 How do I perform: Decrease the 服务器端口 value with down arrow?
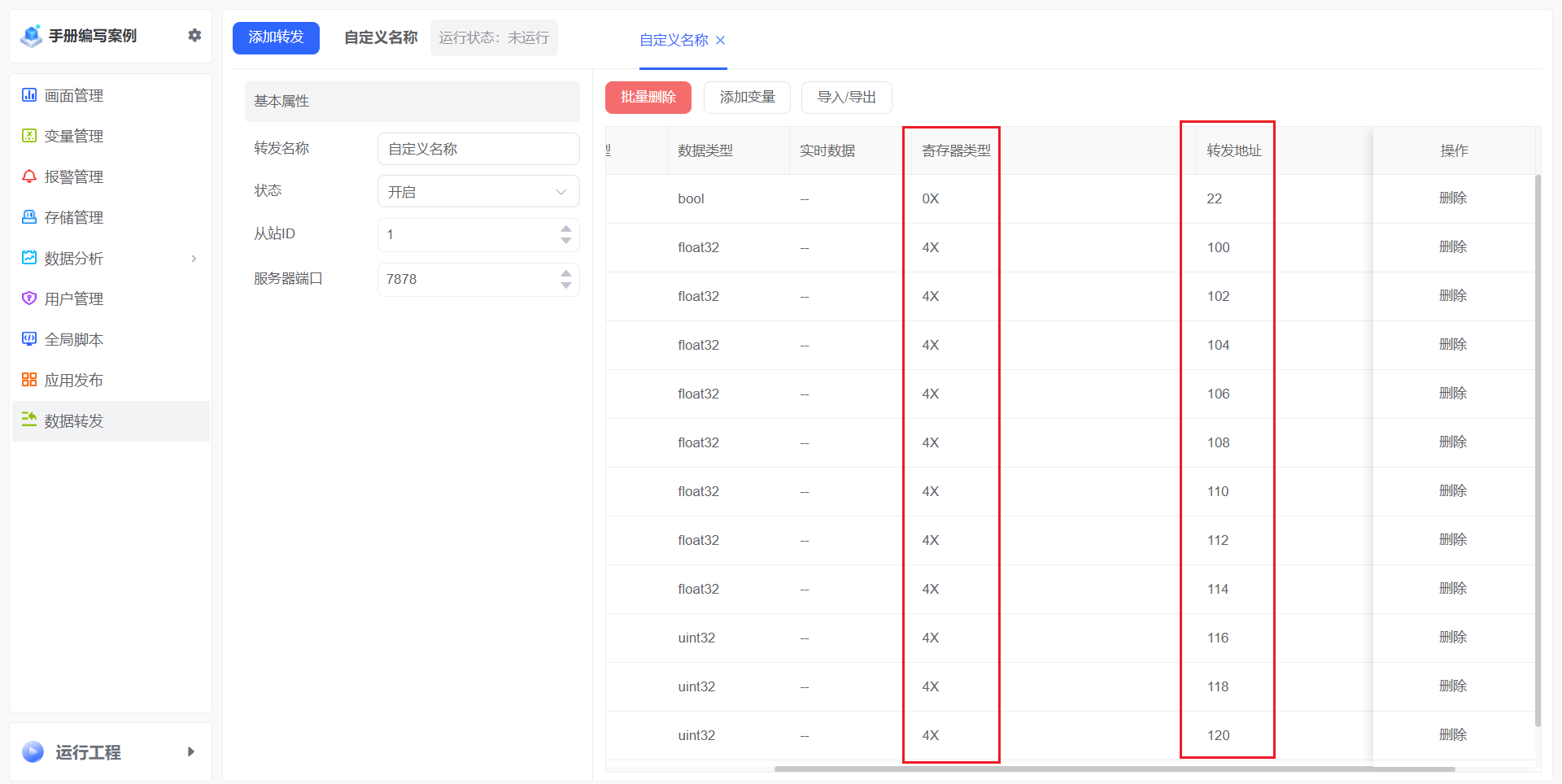tap(566, 285)
